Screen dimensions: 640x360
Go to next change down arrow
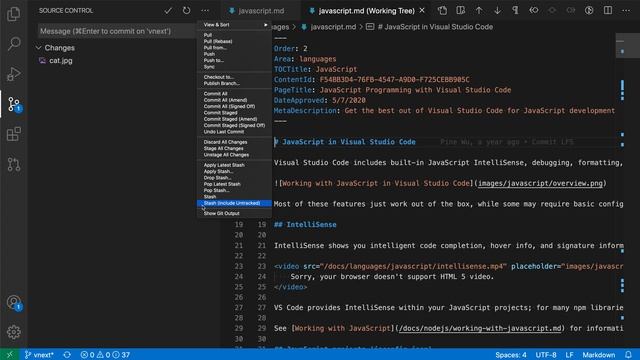point(497,11)
